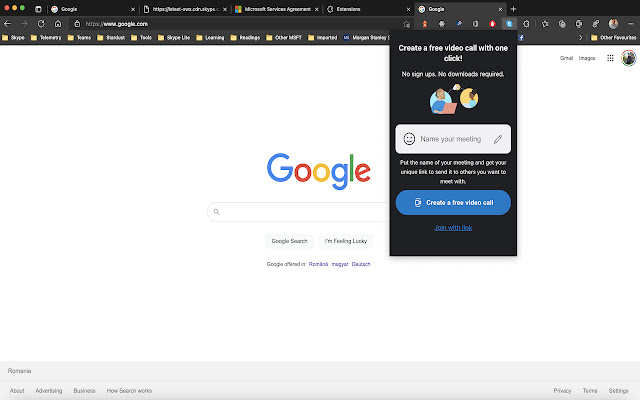Click I'm Feeling Lucky button
Image resolution: width=640 pixels, height=400 pixels.
click(346, 241)
